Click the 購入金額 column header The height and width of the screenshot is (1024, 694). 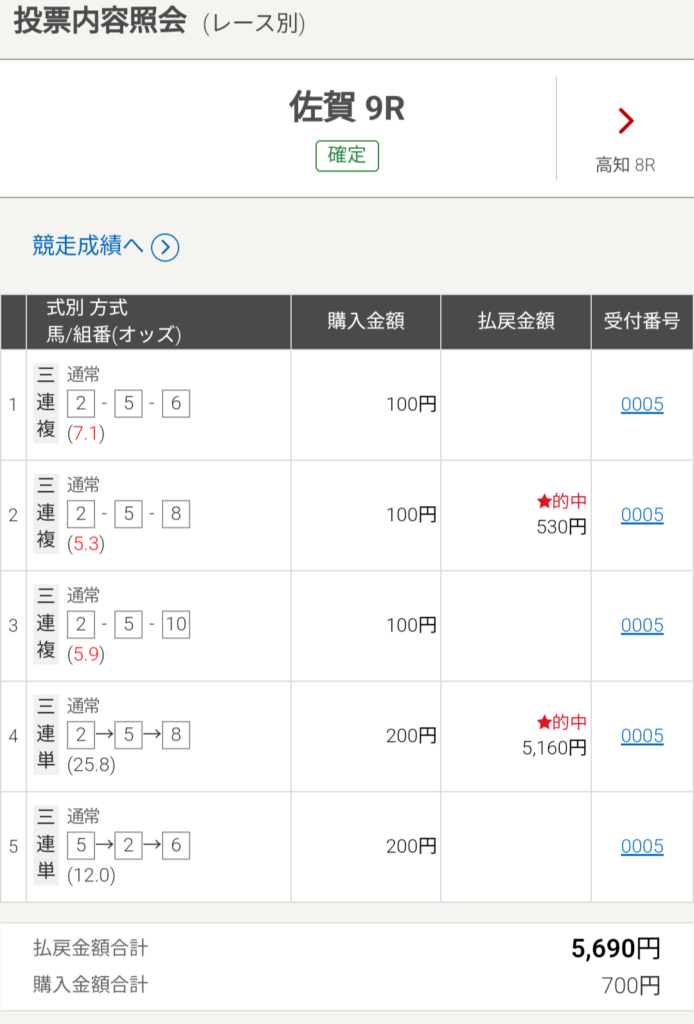tap(366, 322)
